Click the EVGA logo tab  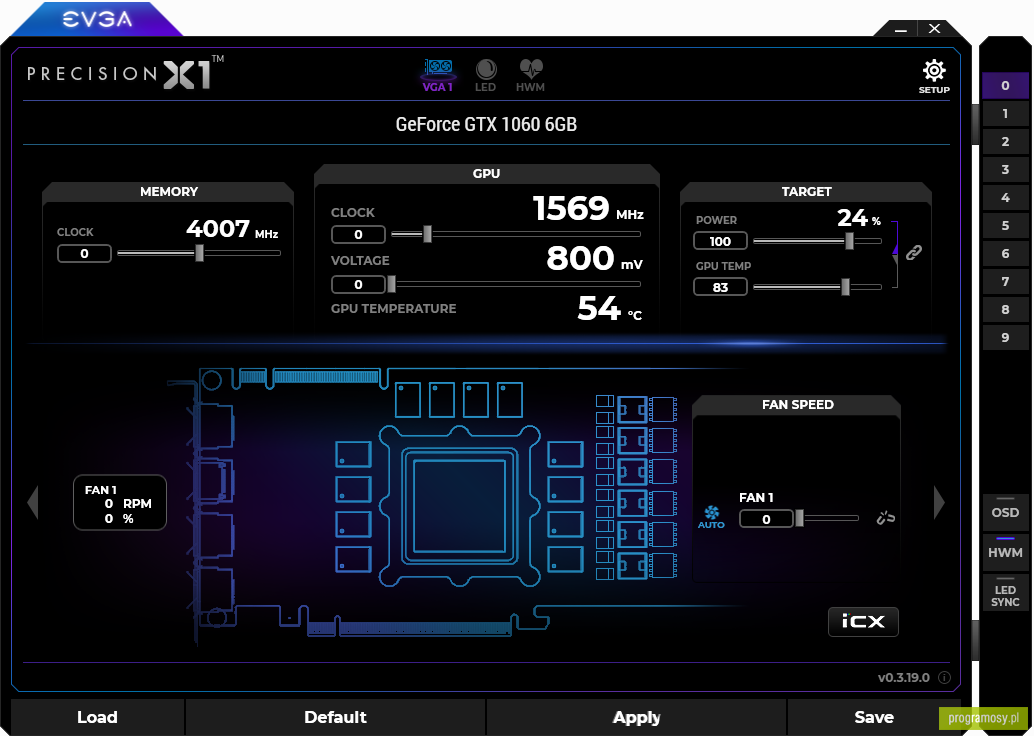(x=97, y=19)
